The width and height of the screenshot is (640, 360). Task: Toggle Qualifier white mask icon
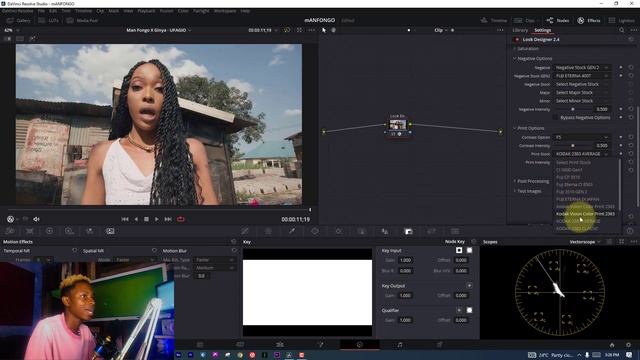[x=469, y=310]
